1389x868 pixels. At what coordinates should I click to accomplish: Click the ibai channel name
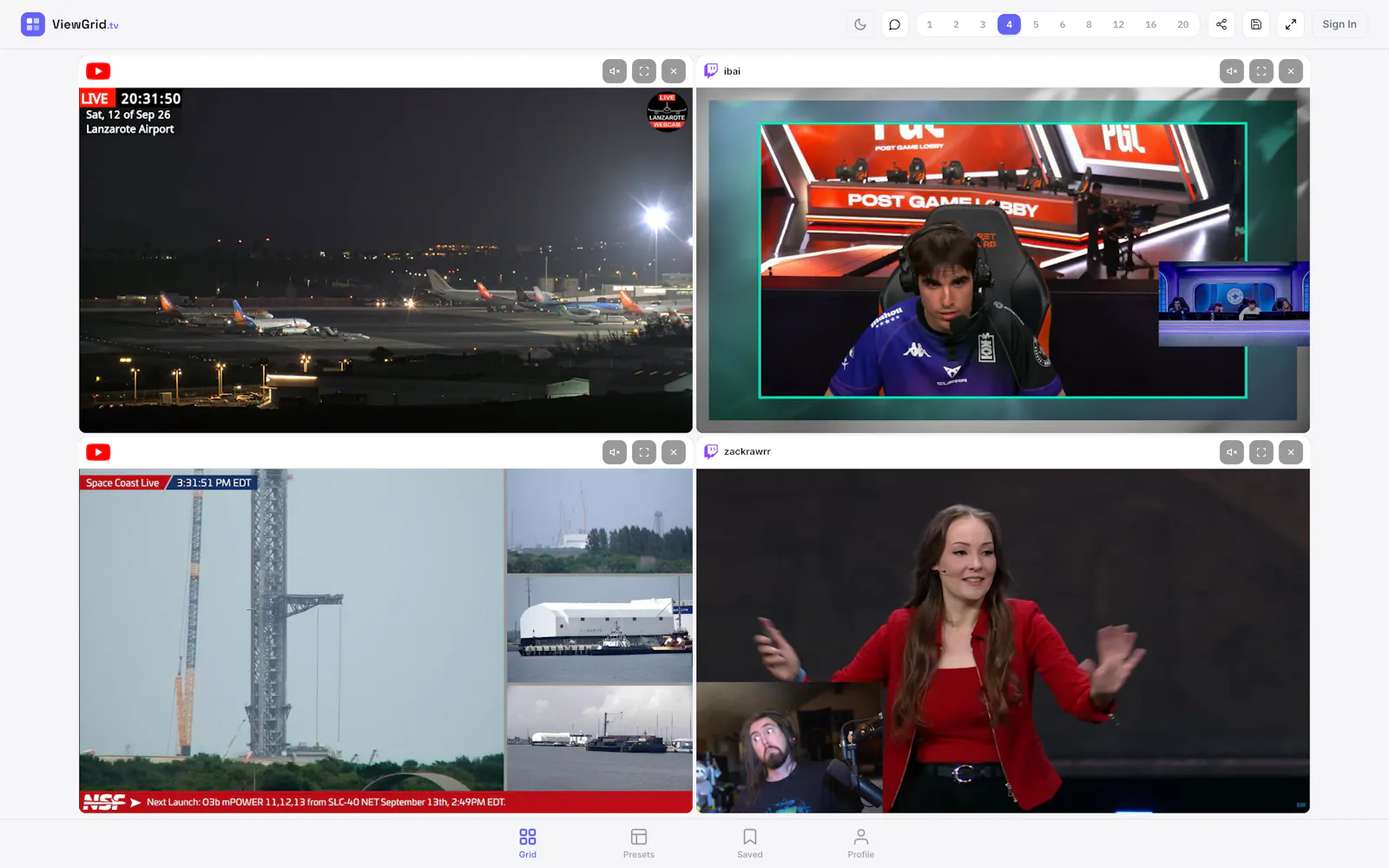[732, 71]
